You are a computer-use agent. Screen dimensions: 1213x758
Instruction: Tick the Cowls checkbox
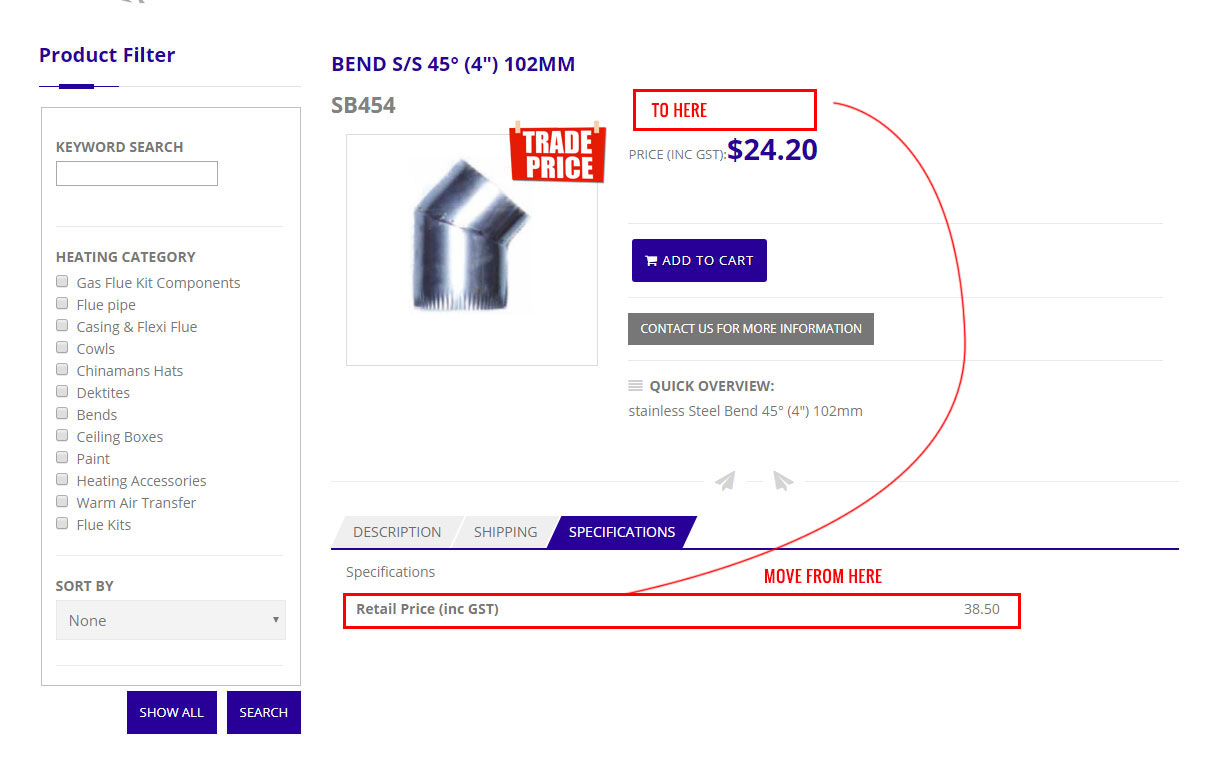coord(62,348)
